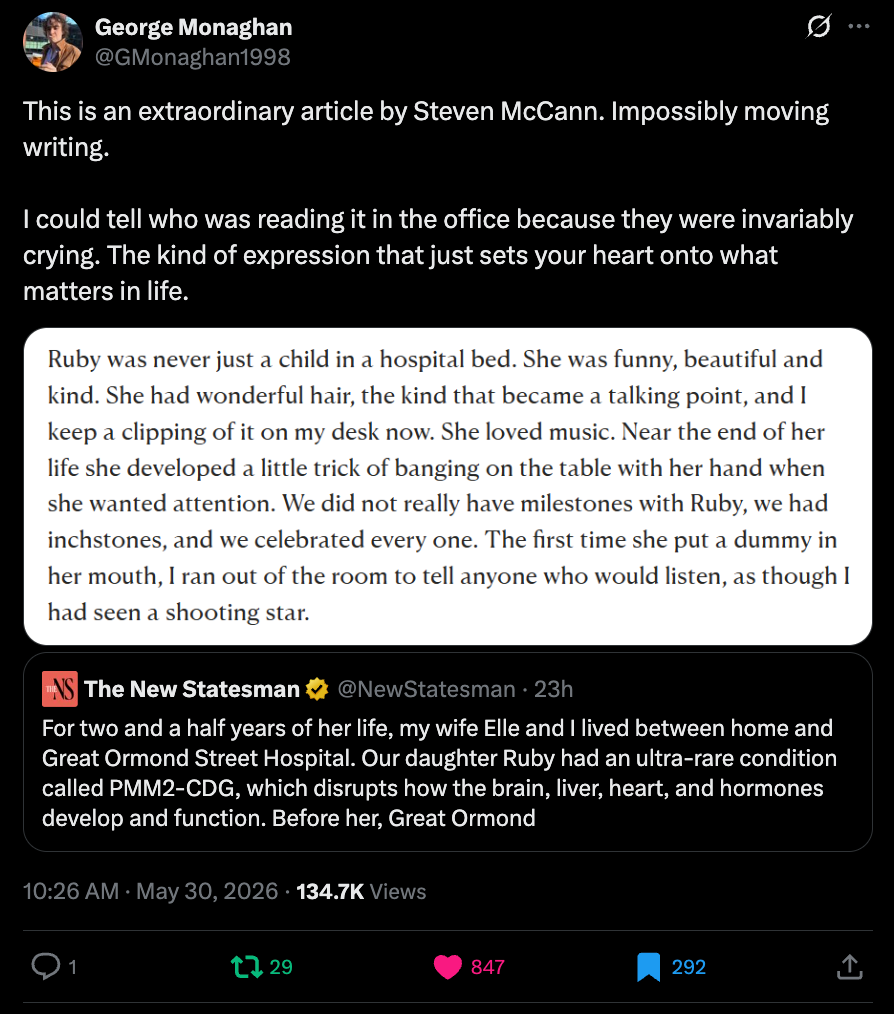Viewport: 894px width, 1014px height.
Task: Click the 10:26 AM May 30, 2026 timestamp
Action: pyautogui.click(x=151, y=891)
